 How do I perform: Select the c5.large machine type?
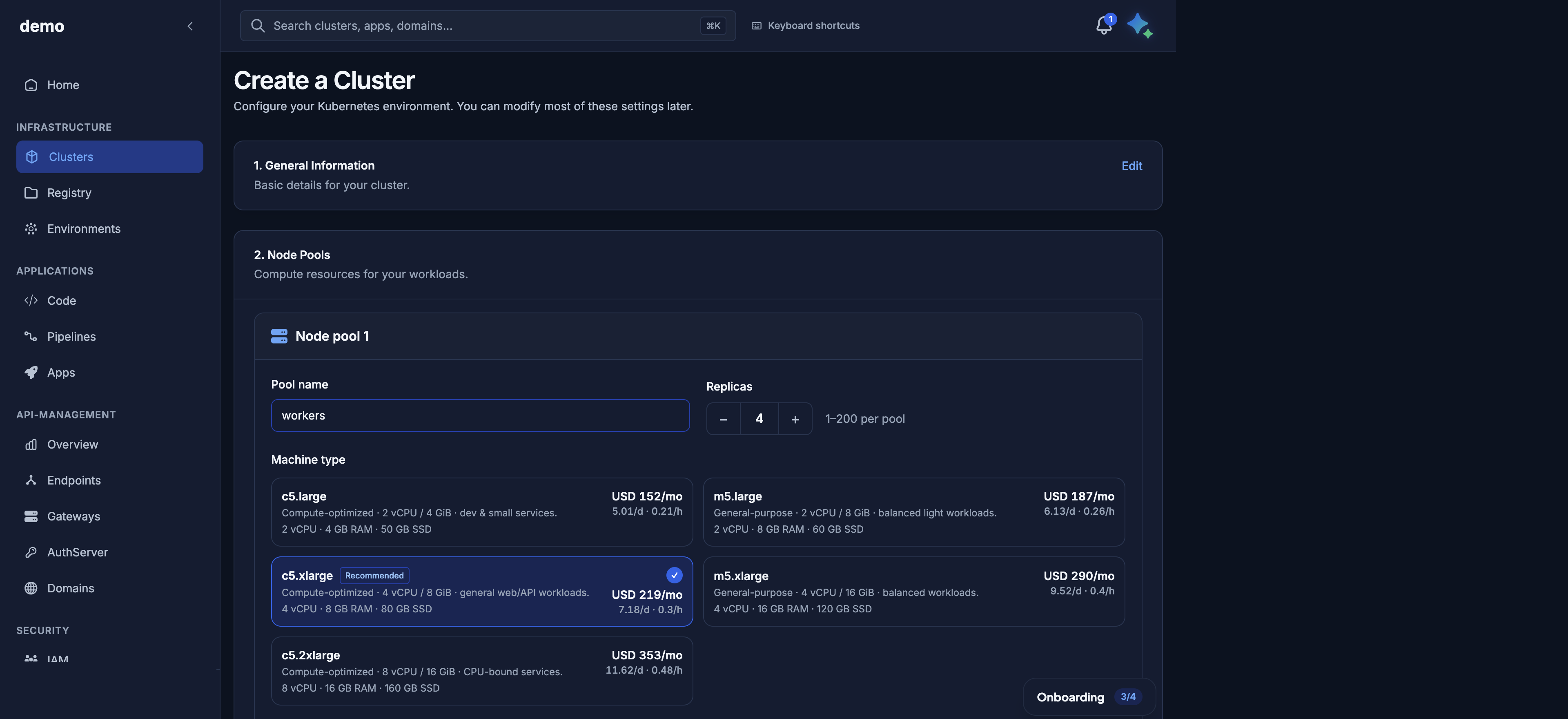pos(481,512)
